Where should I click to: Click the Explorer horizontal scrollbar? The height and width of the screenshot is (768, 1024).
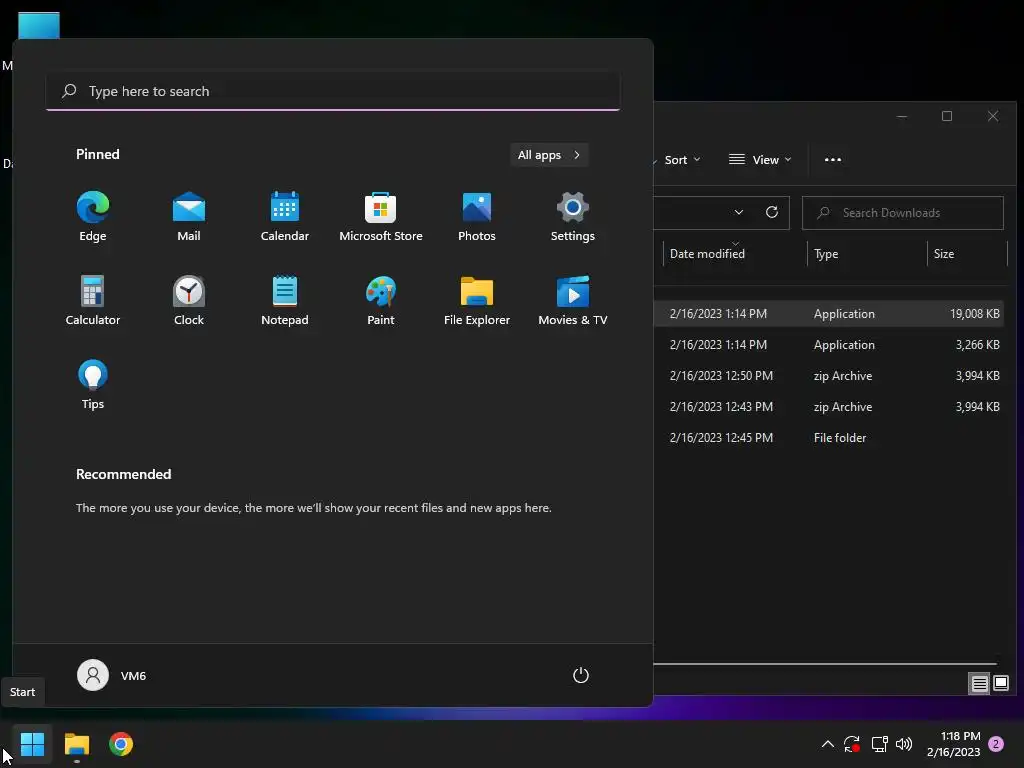click(825, 664)
